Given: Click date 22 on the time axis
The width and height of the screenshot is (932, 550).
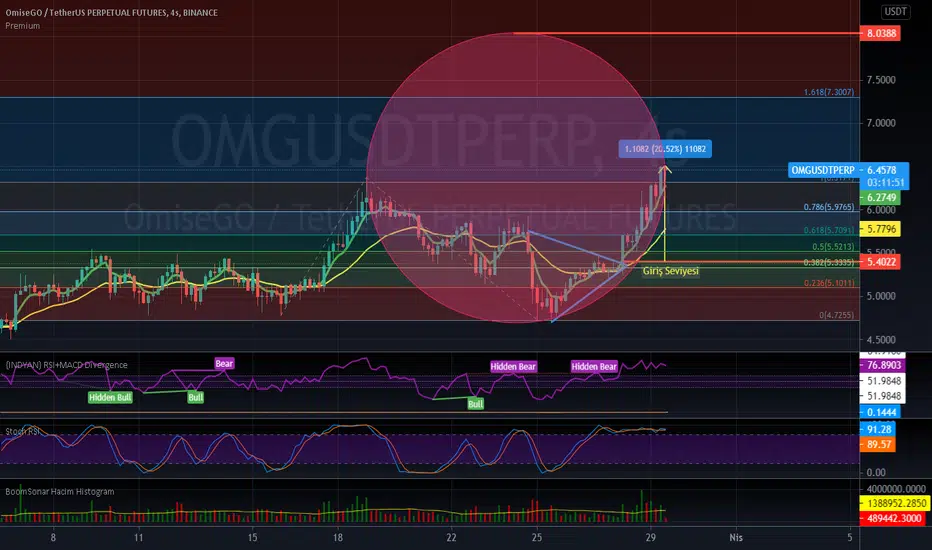Looking at the screenshot, I should pos(451,538).
